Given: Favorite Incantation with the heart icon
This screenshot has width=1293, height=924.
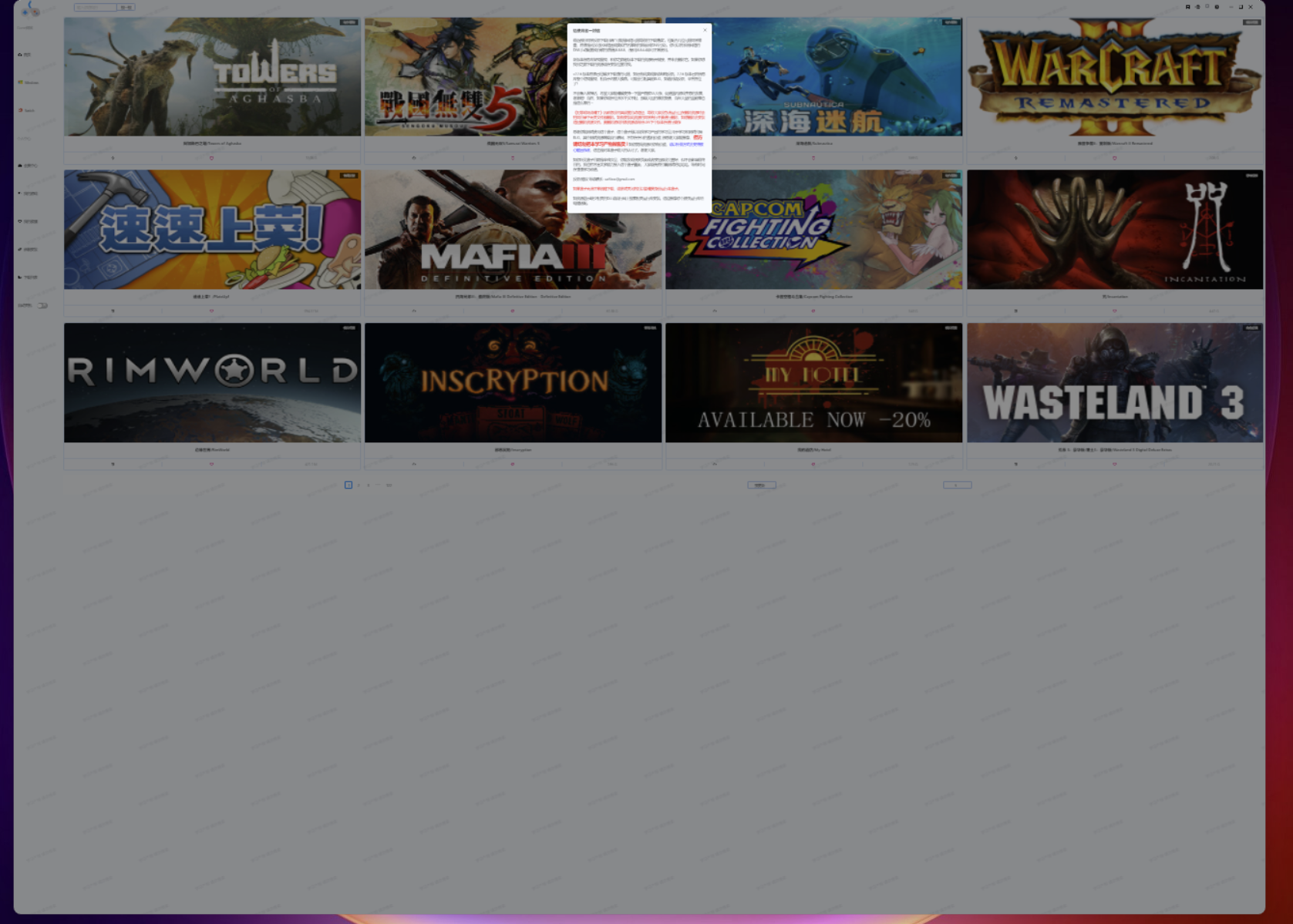Looking at the screenshot, I should tap(1114, 311).
